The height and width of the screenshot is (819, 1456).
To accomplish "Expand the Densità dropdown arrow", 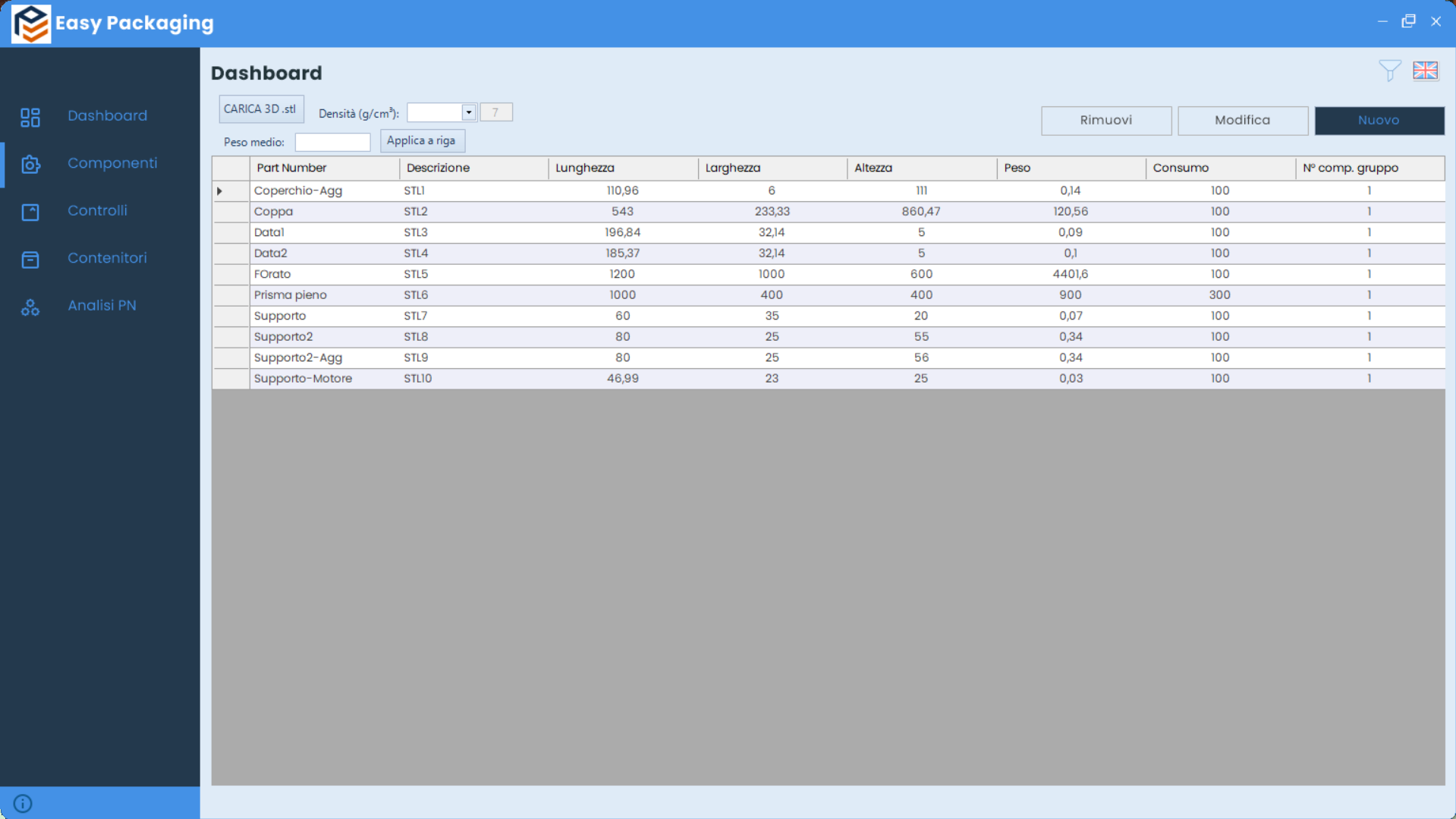I will click(x=468, y=112).
